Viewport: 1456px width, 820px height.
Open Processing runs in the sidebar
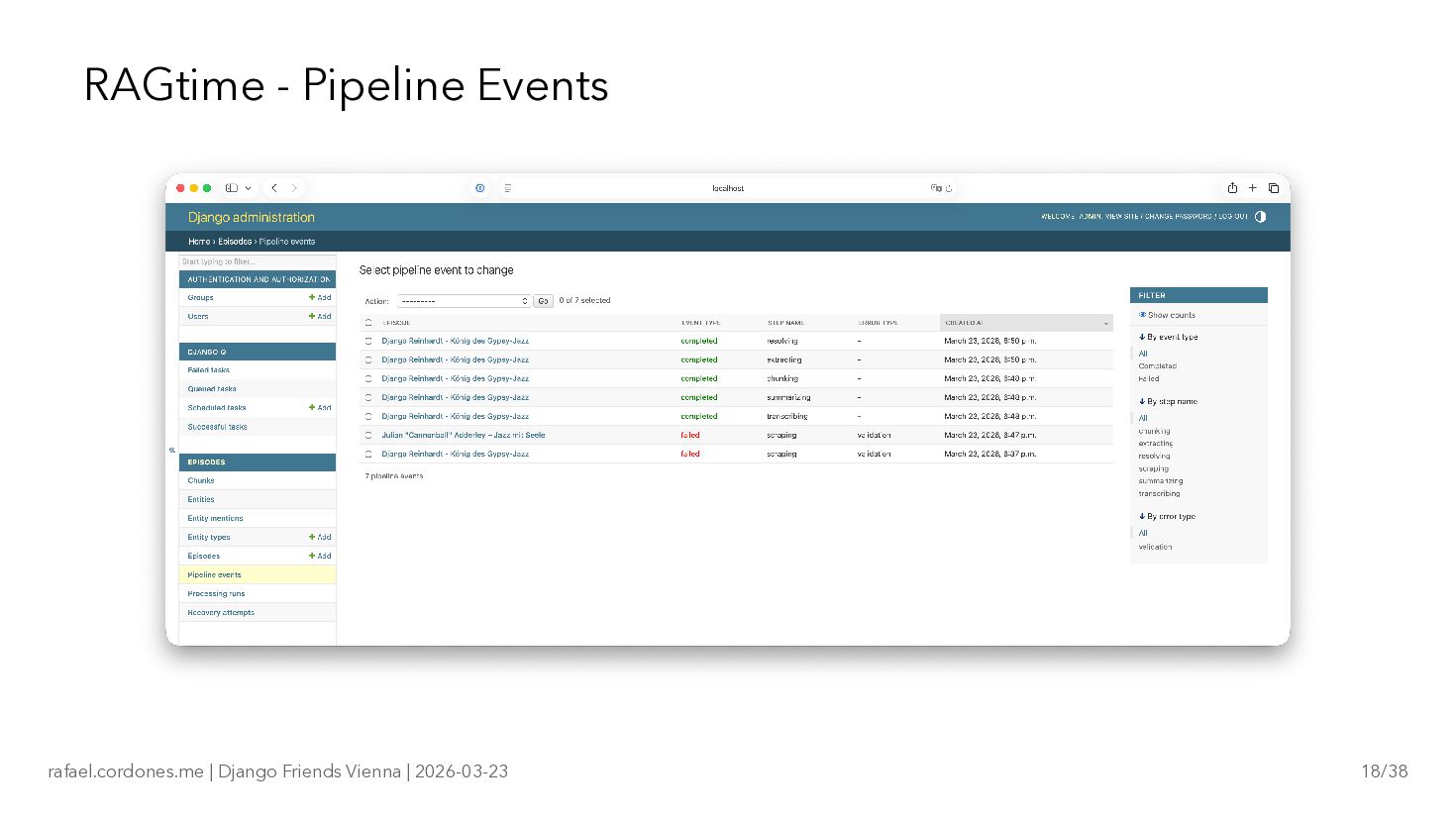216,594
